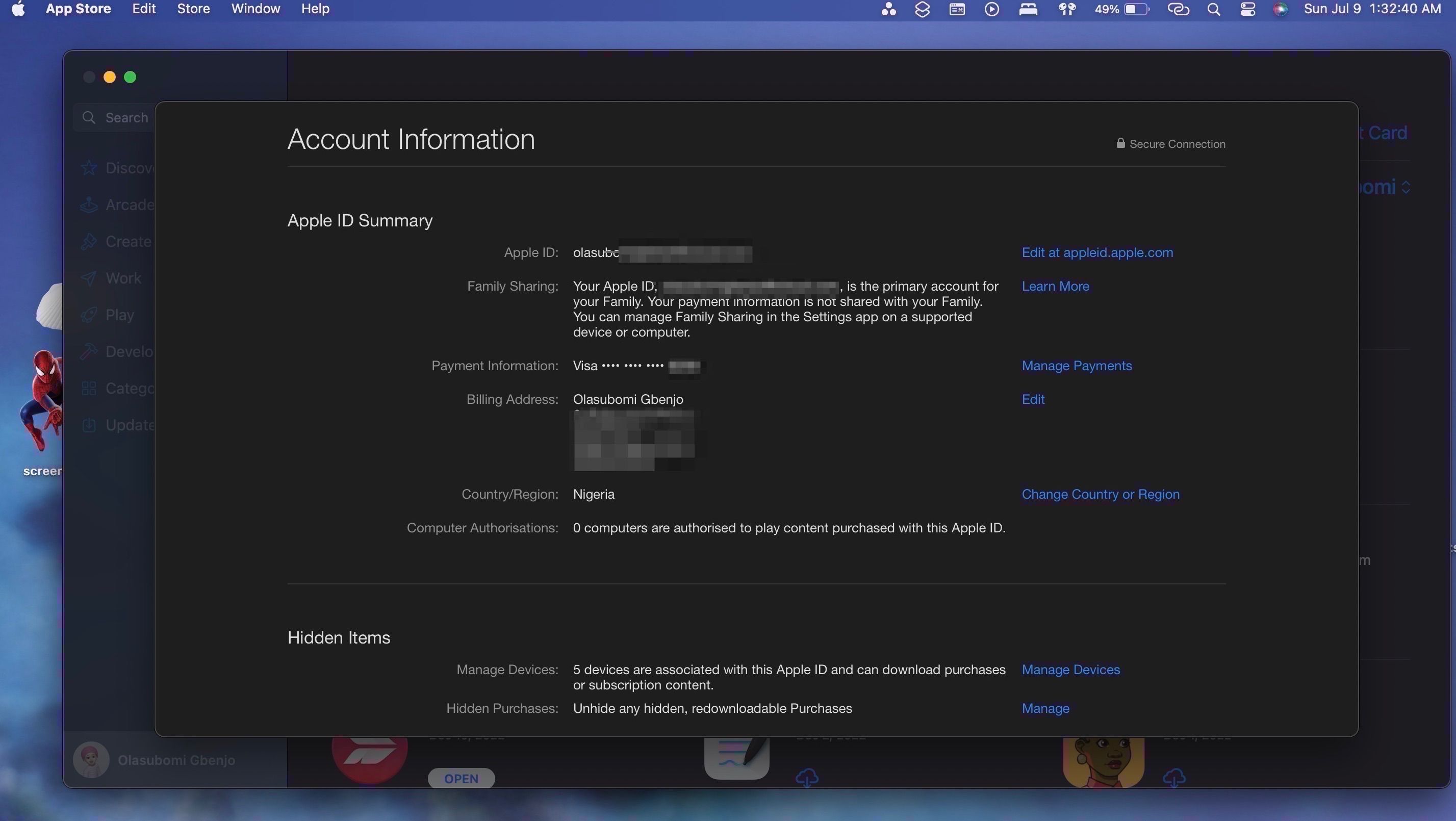Select Updates icon in the sidebar
Screen dimensions: 1456x821
[x=89, y=425]
